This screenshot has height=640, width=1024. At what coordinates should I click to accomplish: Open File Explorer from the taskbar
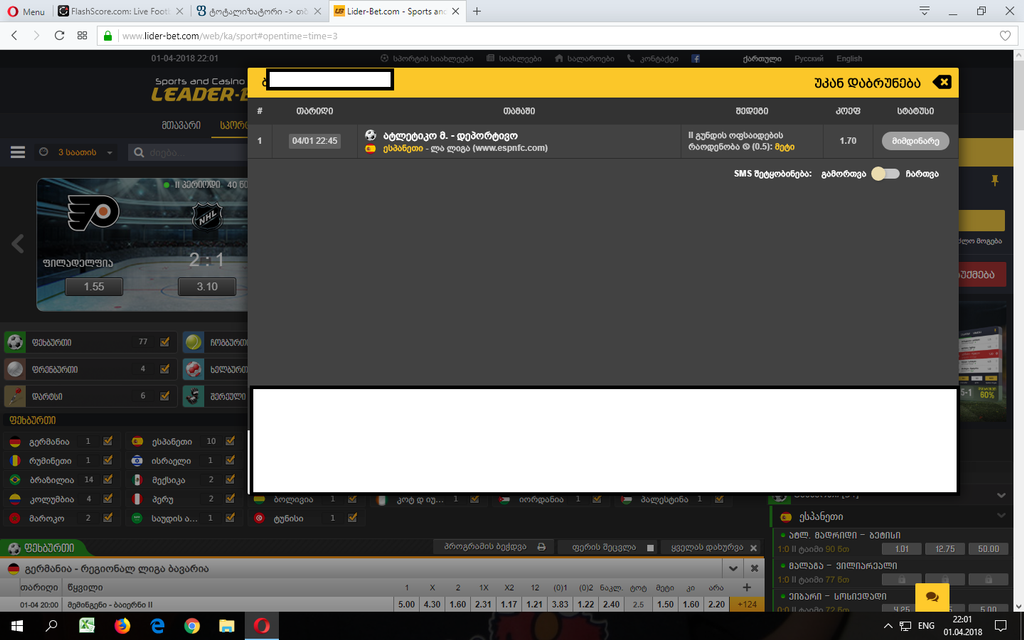pyautogui.click(x=227, y=626)
